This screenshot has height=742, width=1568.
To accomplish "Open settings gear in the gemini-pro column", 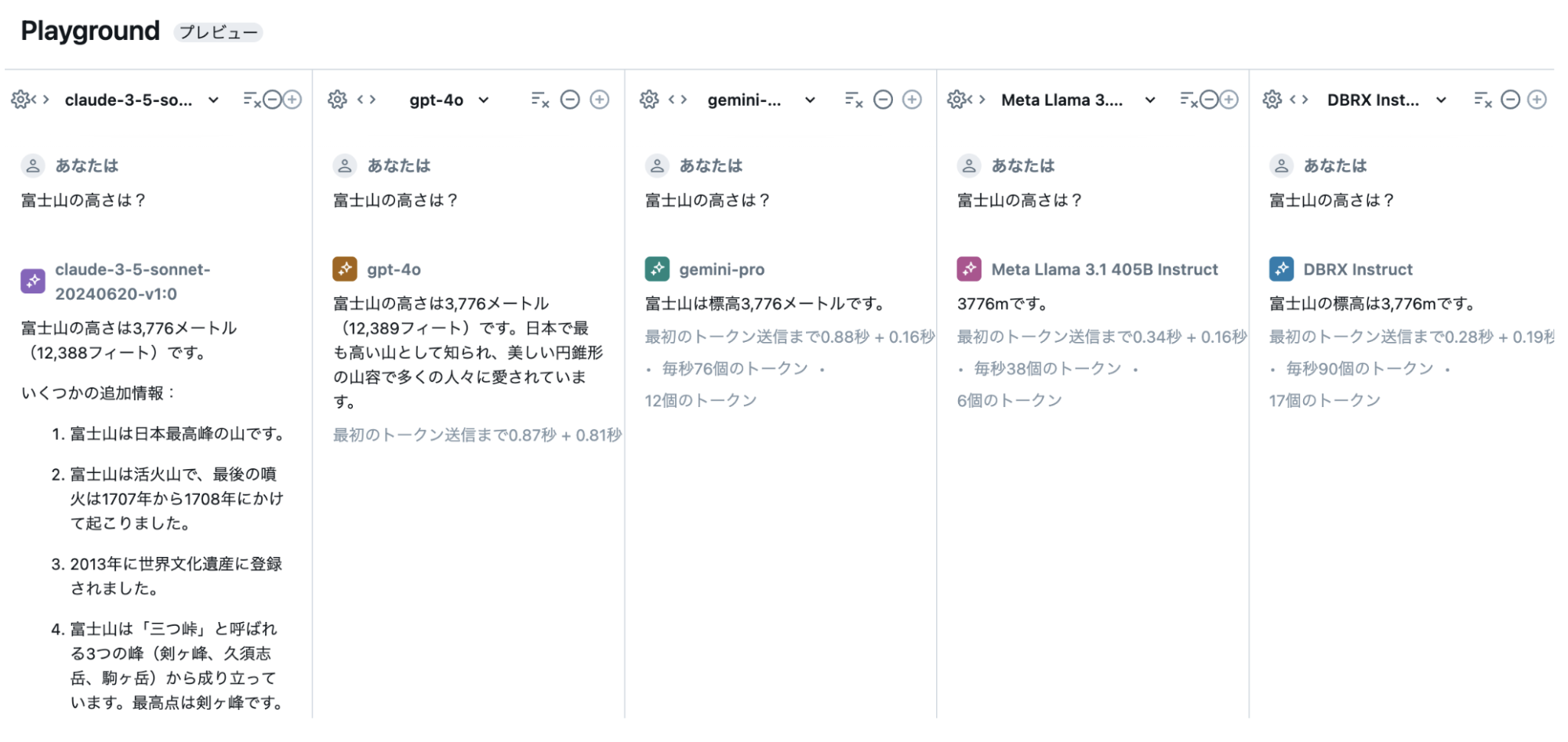I will point(649,100).
